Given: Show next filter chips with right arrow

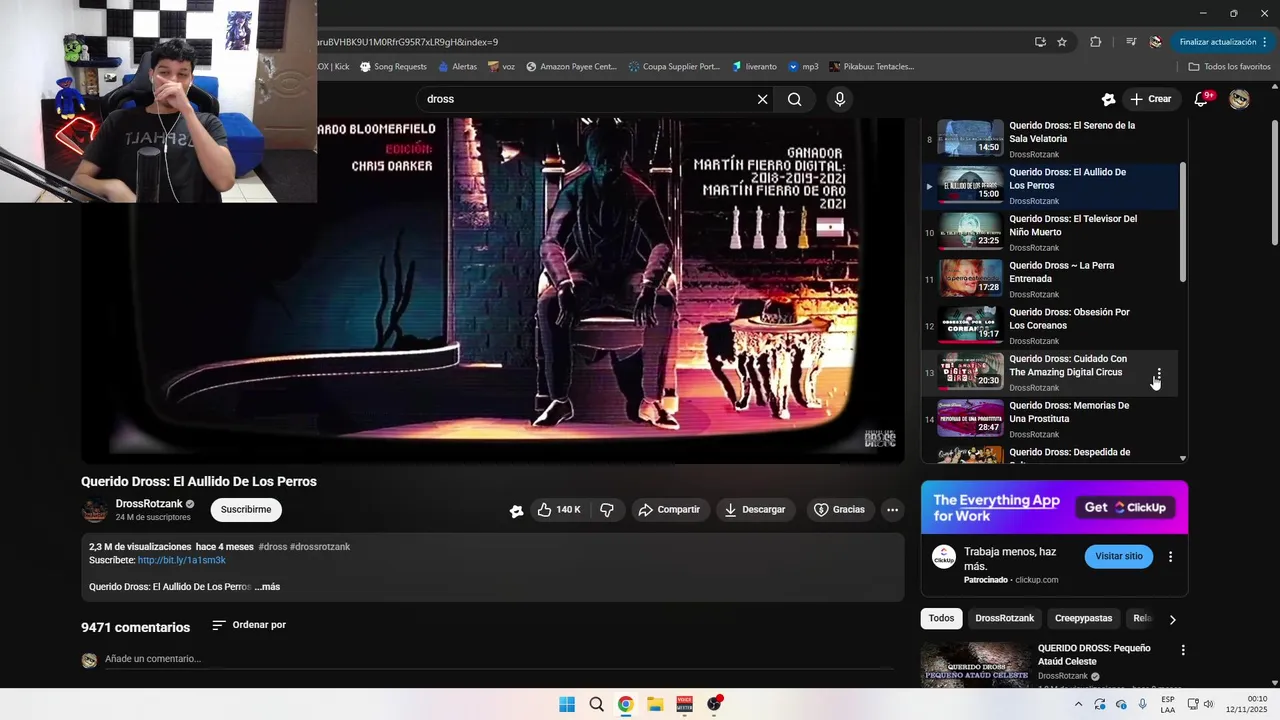Looking at the screenshot, I should [1173, 619].
